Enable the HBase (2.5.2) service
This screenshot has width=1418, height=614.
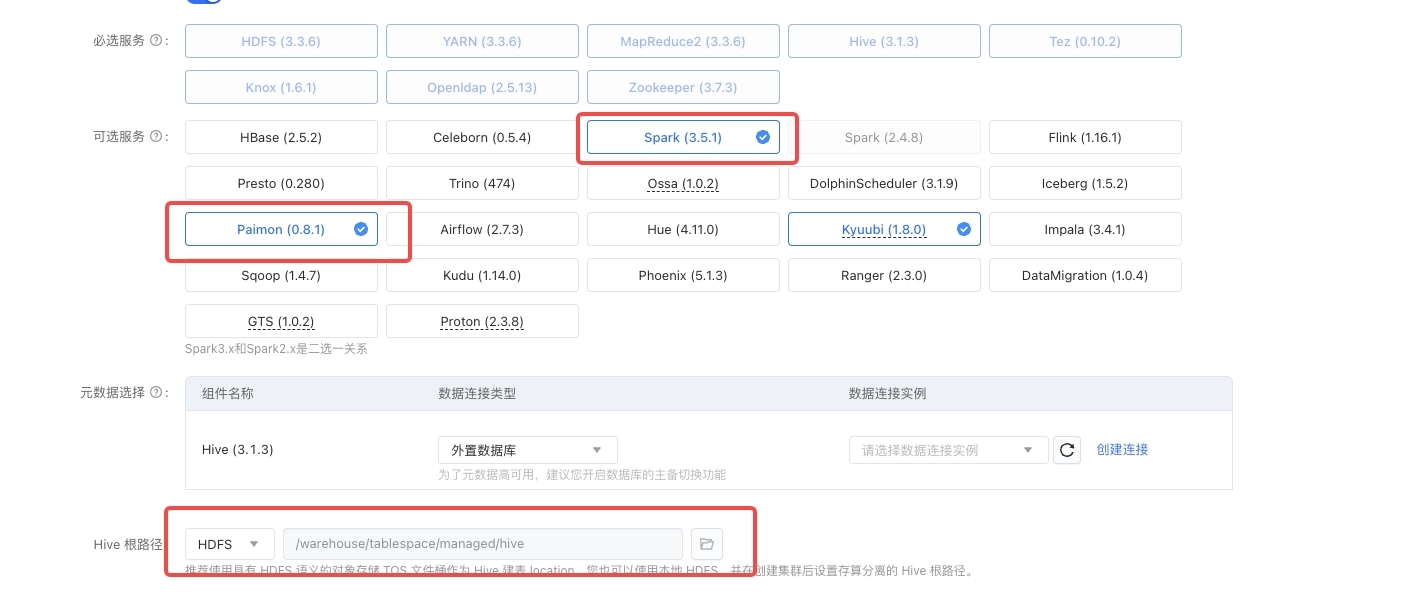[x=281, y=137]
